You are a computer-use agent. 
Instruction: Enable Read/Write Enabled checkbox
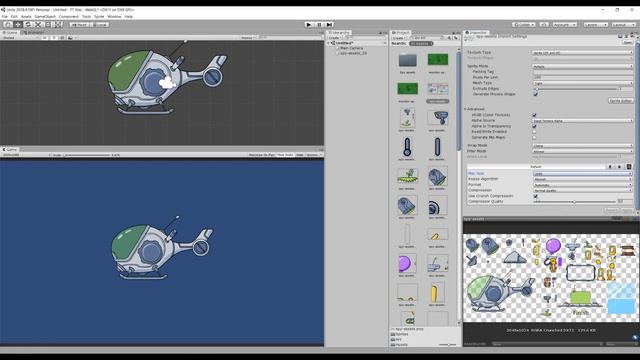[x=534, y=132]
